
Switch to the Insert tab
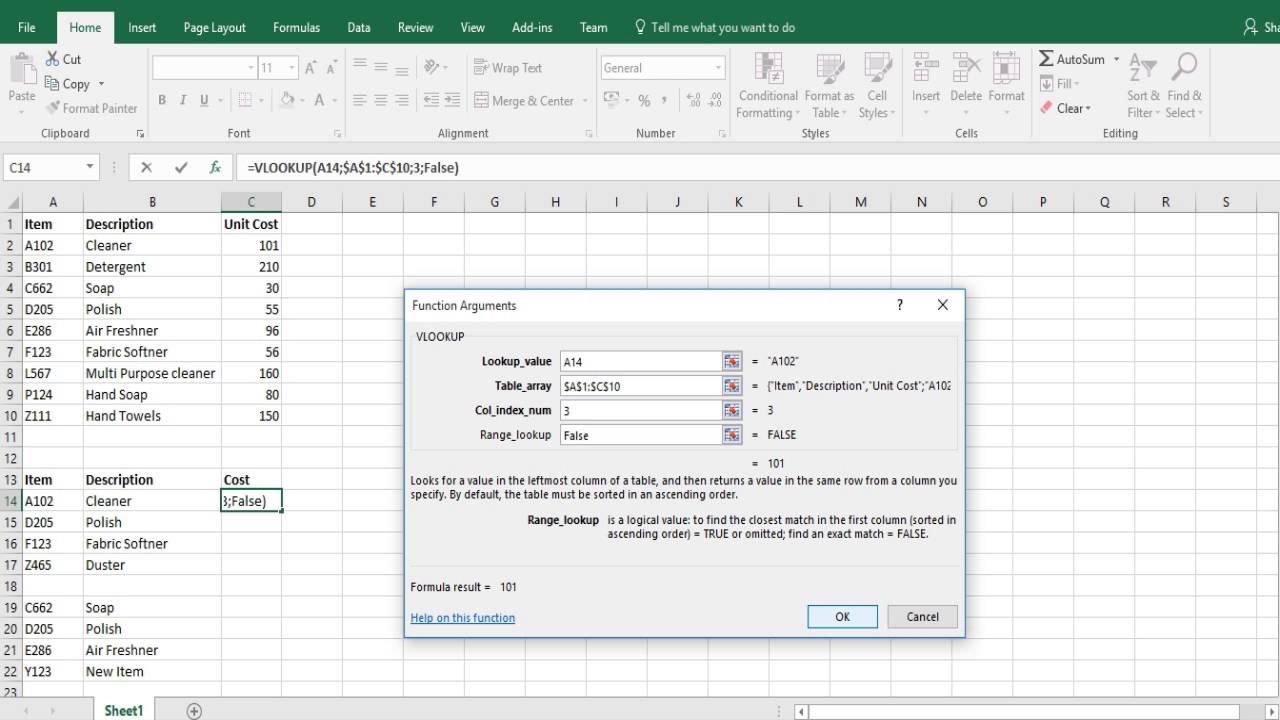click(142, 27)
